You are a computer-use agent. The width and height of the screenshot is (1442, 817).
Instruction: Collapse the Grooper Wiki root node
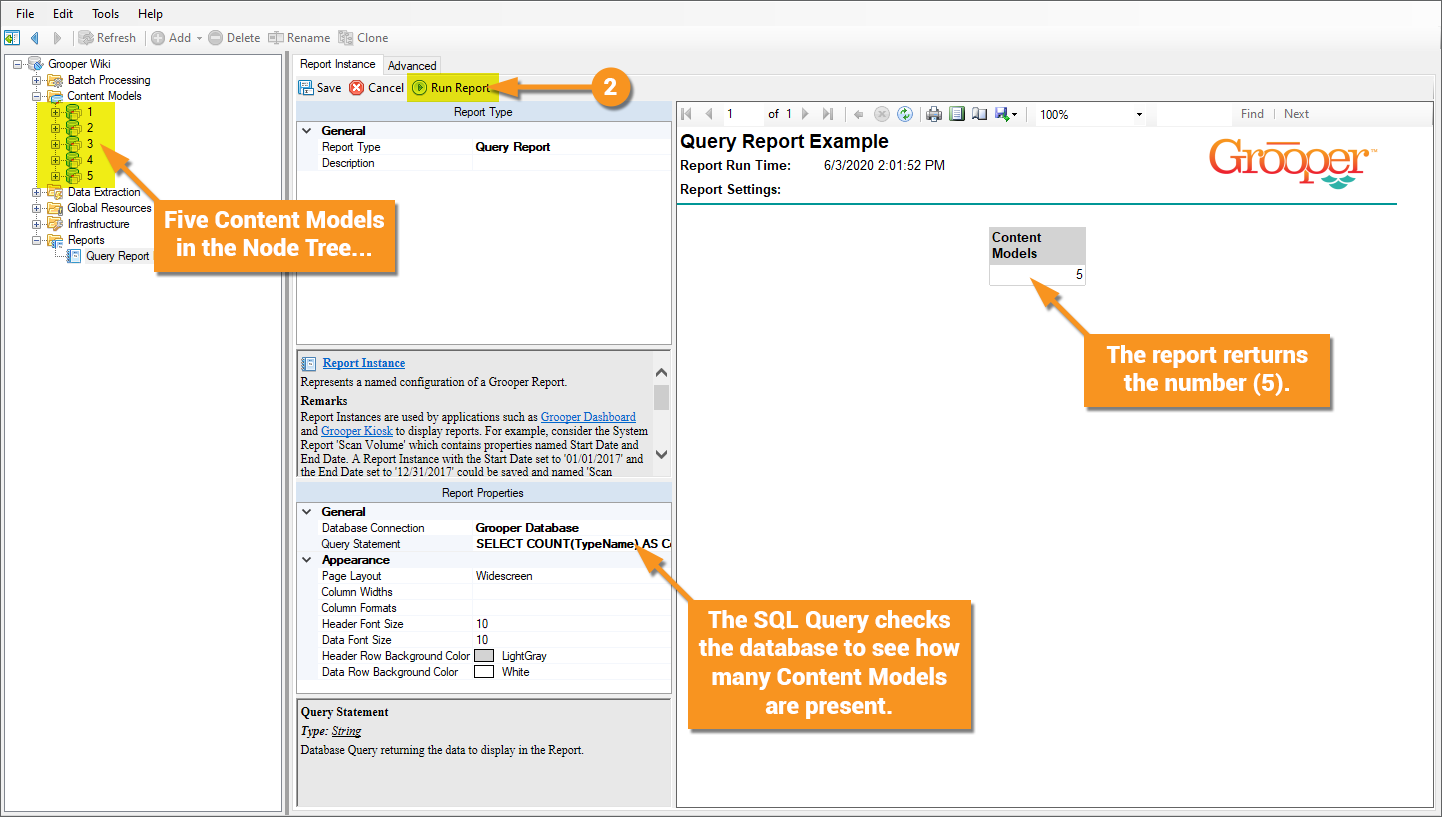18,64
